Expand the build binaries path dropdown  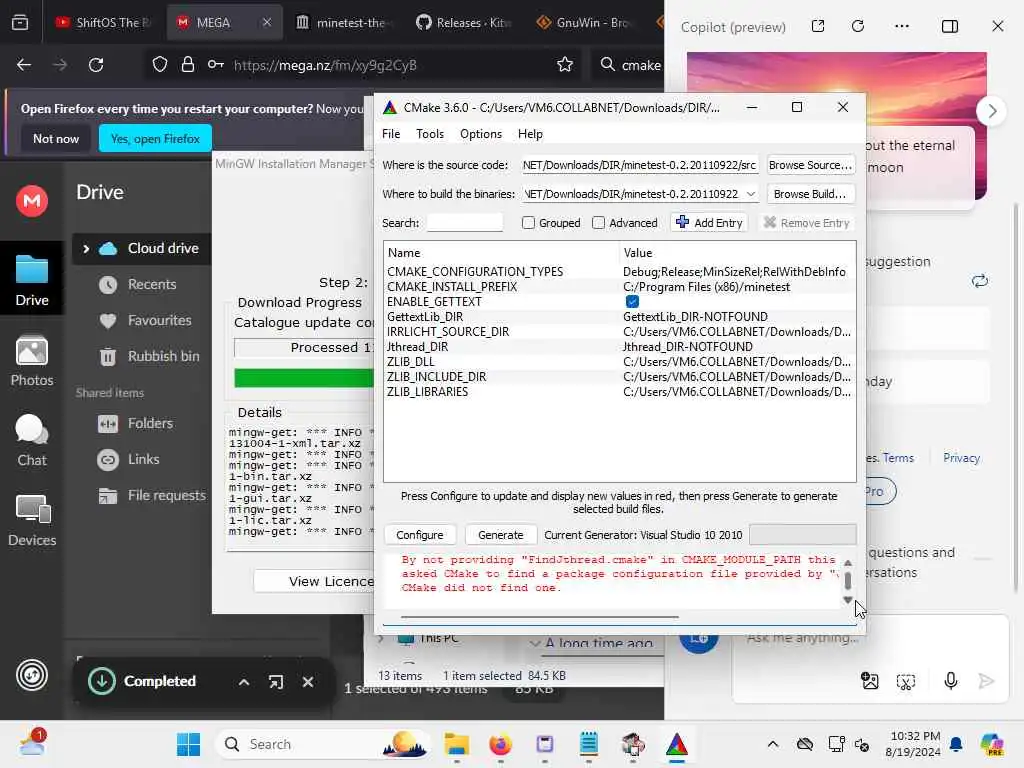[750, 194]
